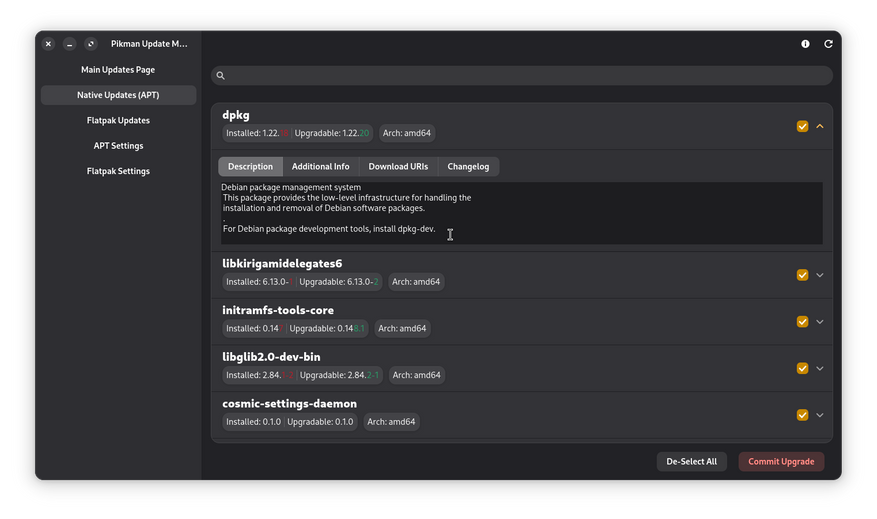Image resolution: width=877 pixels, height=519 pixels.
Task: Click dpkg "Arch: amd64" label
Action: [x=407, y=133]
